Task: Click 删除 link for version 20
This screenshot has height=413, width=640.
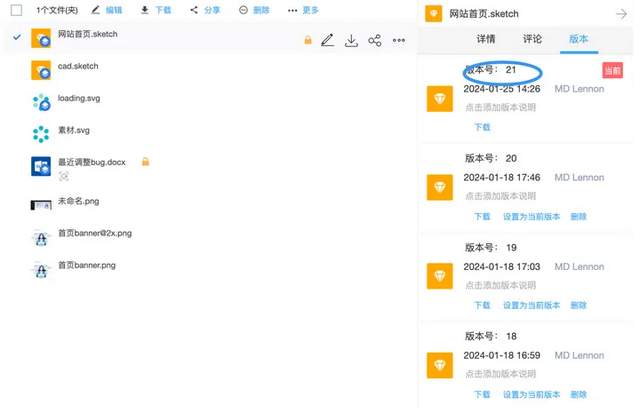Action: [578, 217]
